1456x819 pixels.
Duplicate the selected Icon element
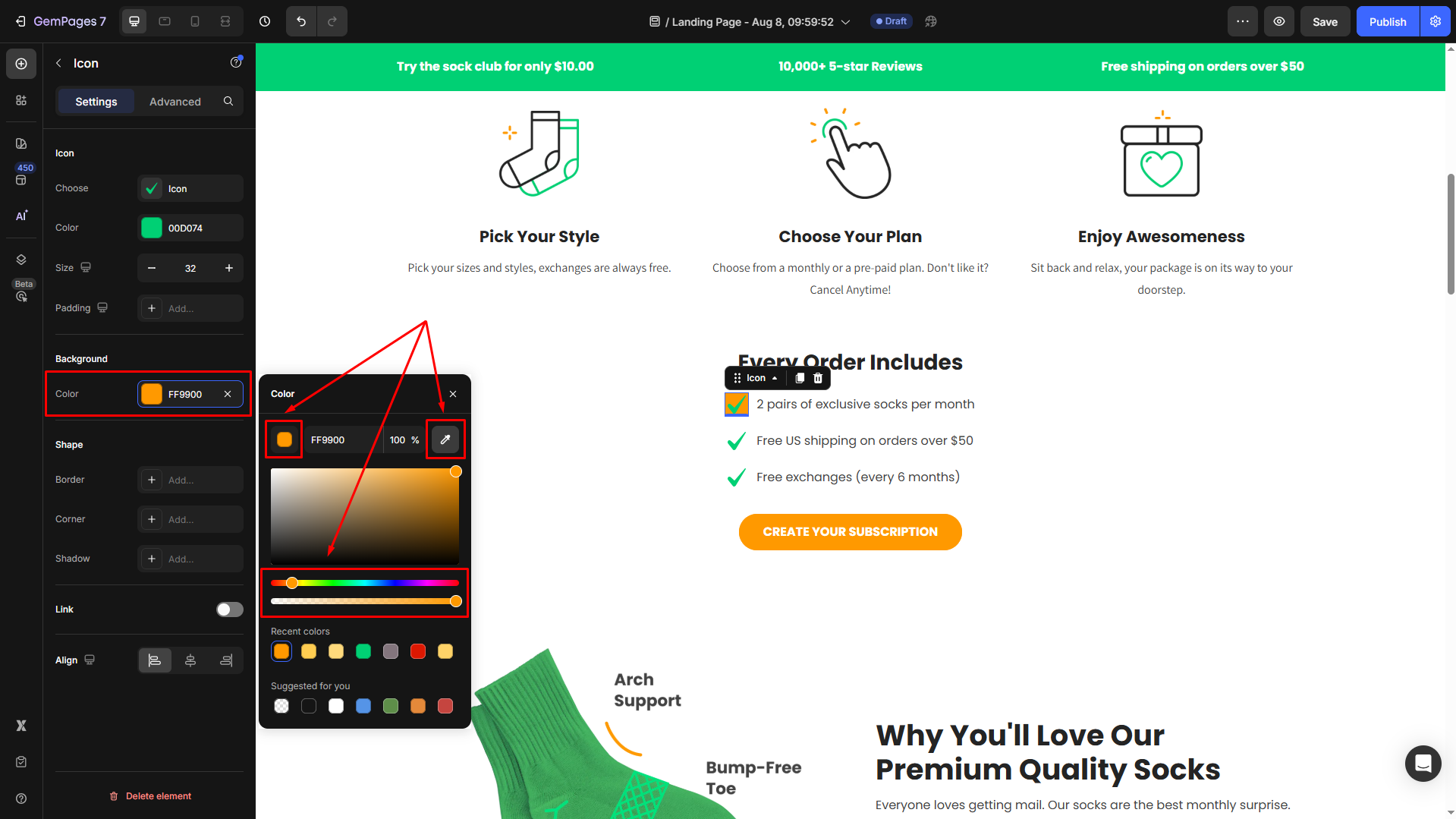[x=800, y=378]
